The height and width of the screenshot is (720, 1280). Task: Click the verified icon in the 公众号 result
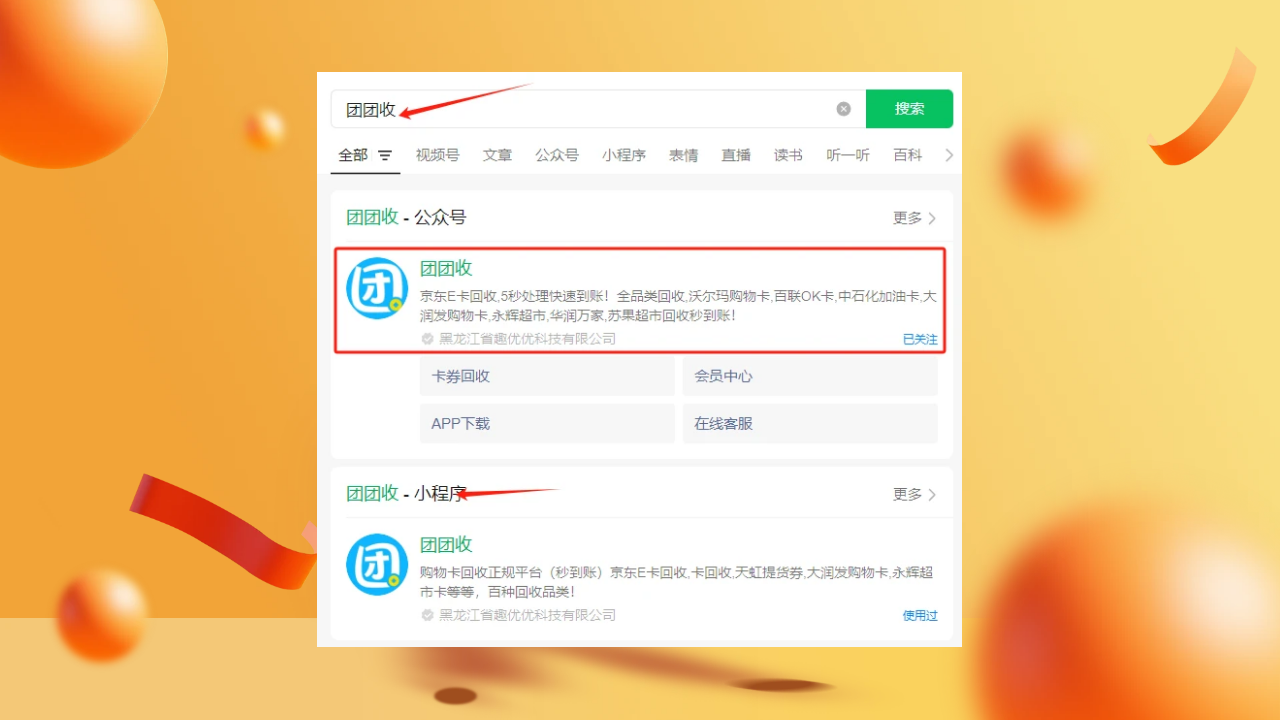pos(428,339)
